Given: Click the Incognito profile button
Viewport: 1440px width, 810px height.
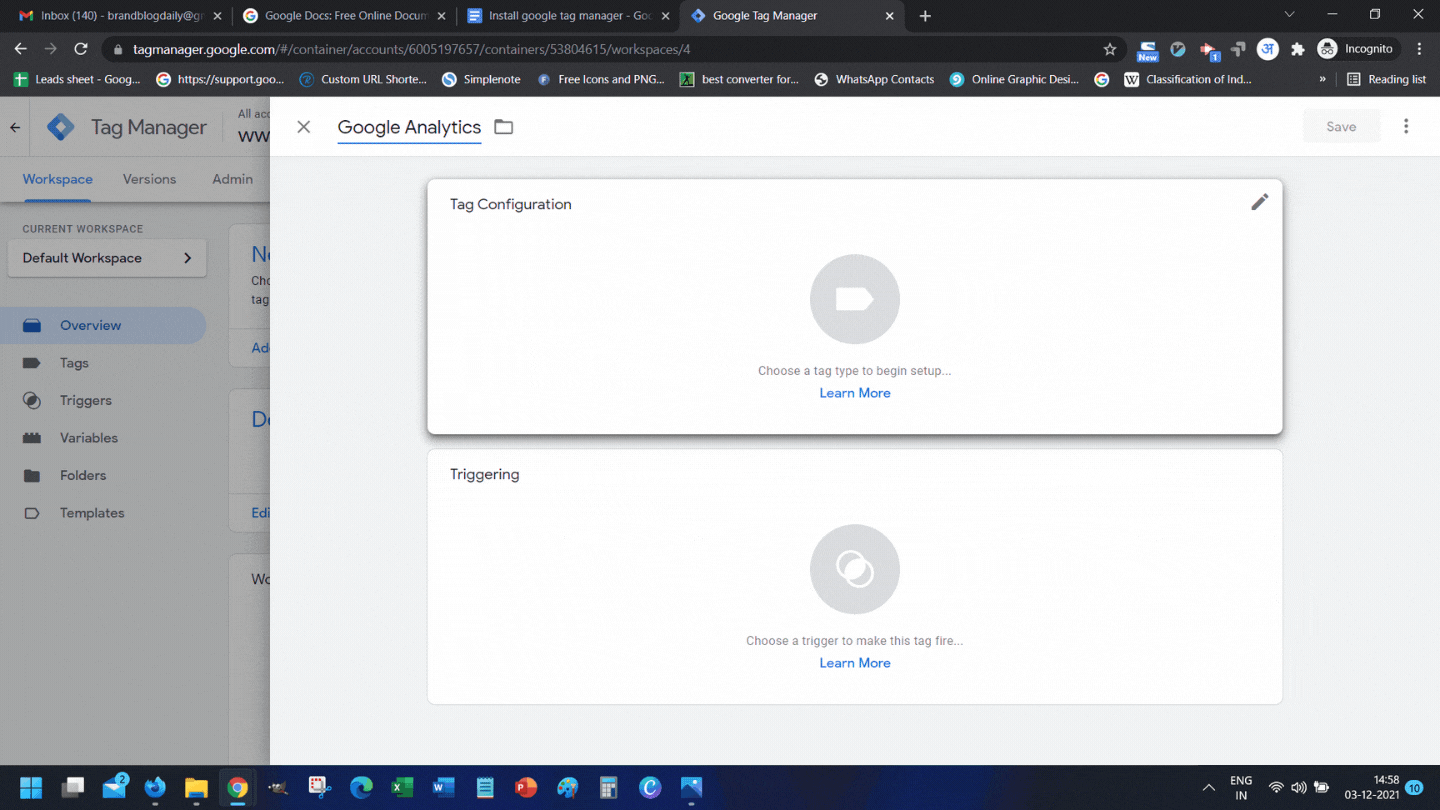Looking at the screenshot, I should (x=1355, y=49).
